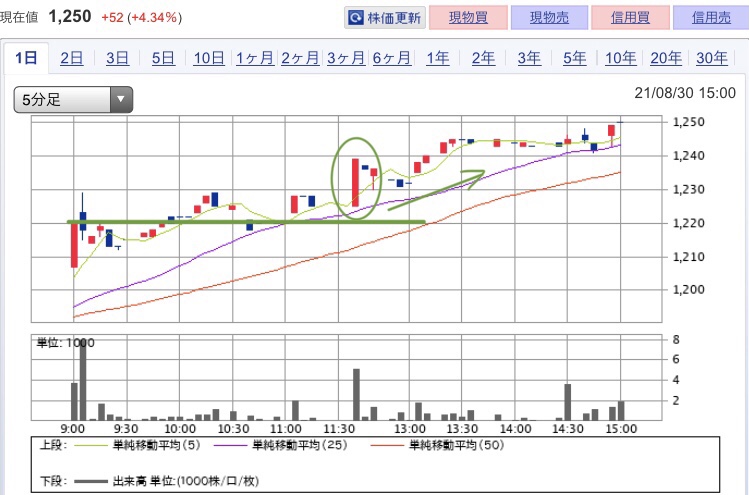
Task: Open the 5分足 interval dropdown
Action: pyautogui.click(x=73, y=99)
